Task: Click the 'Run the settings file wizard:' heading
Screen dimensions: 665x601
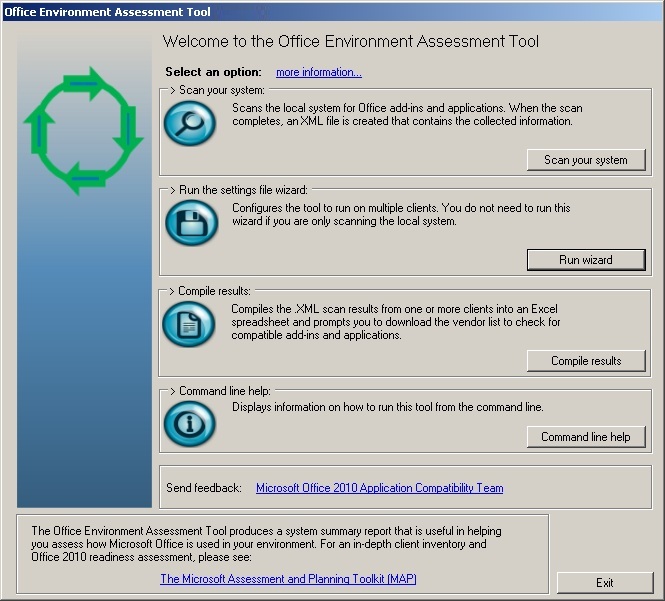Action: click(239, 190)
